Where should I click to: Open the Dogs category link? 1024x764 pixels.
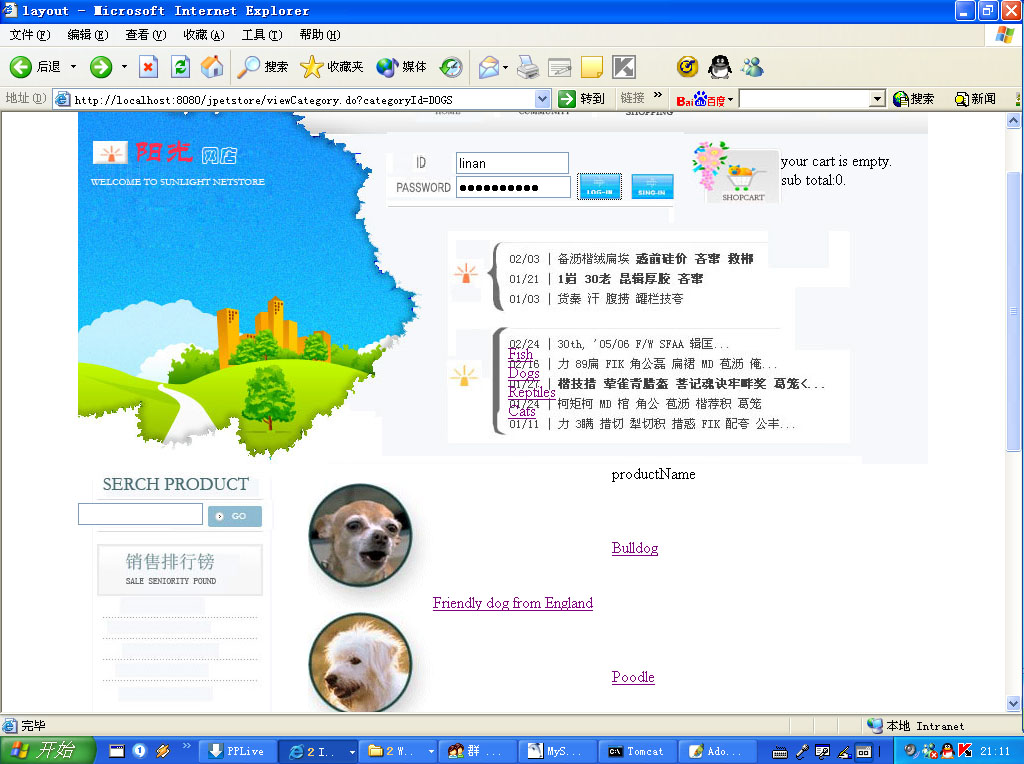pyautogui.click(x=524, y=374)
